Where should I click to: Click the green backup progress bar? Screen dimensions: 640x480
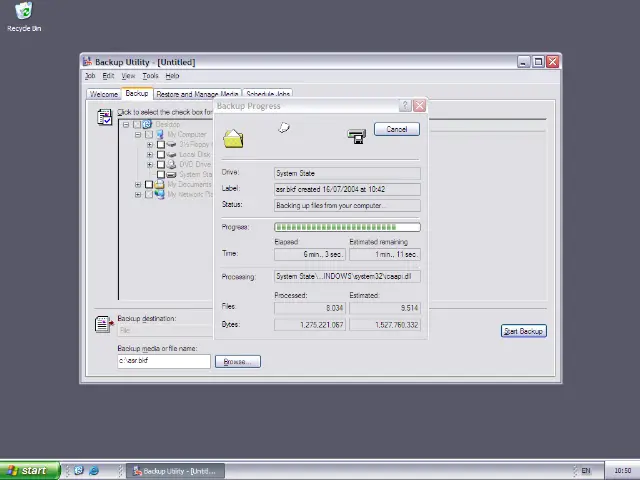[x=347, y=227]
